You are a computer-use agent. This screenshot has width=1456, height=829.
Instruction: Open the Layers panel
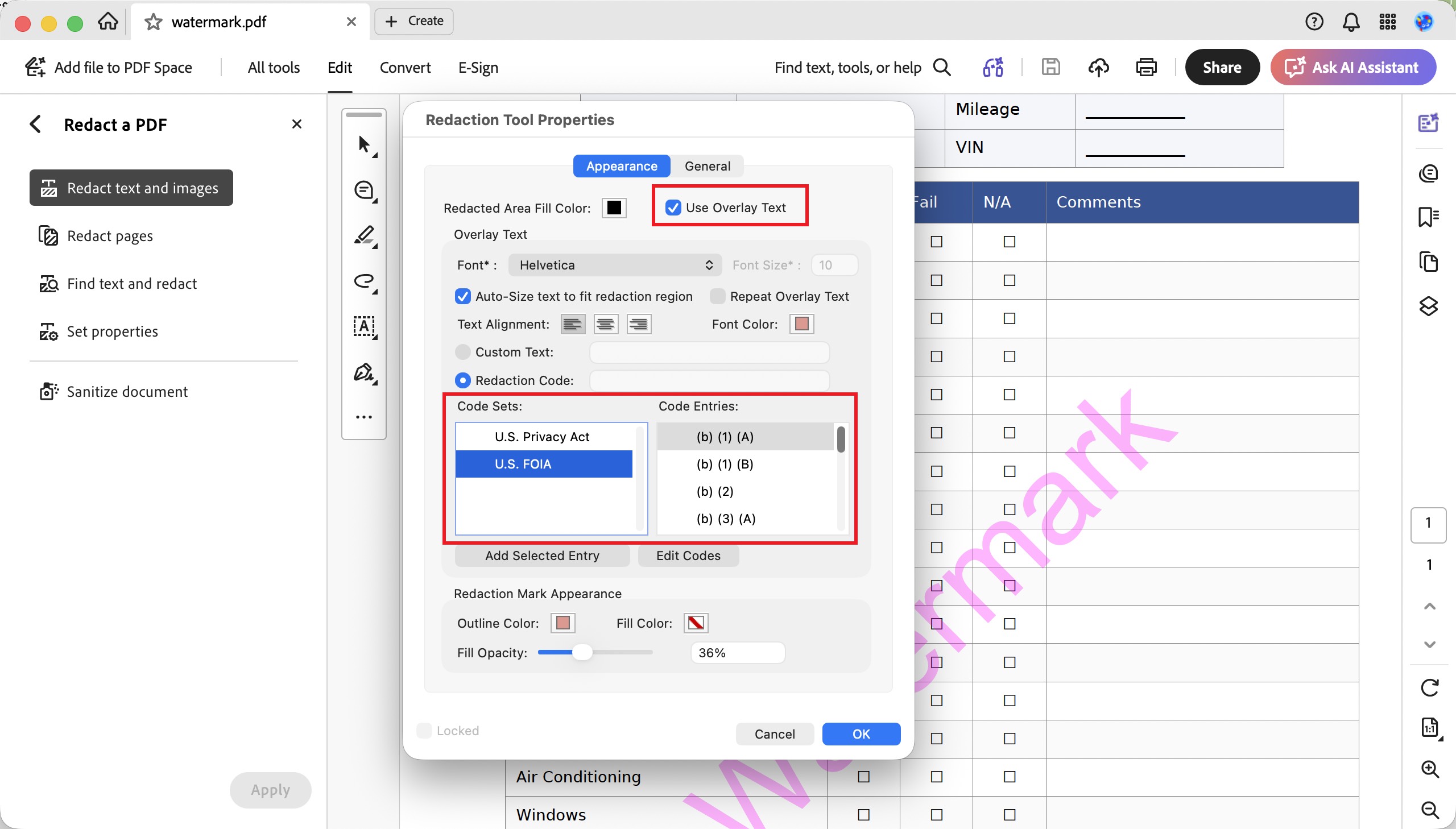[1428, 306]
